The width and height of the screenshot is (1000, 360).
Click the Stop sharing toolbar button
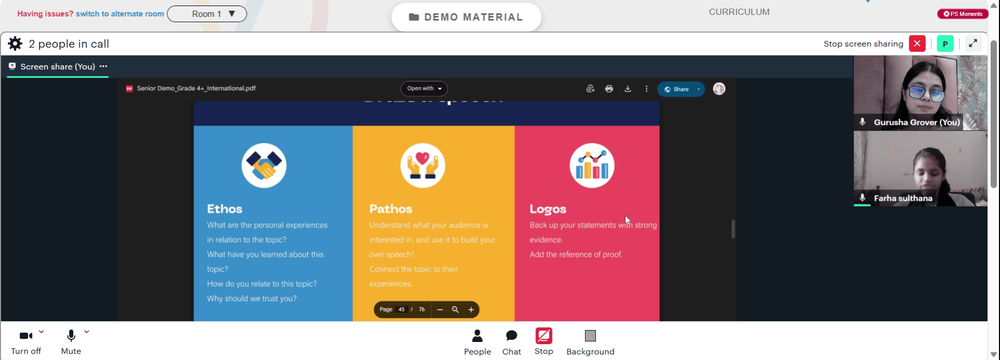543,342
